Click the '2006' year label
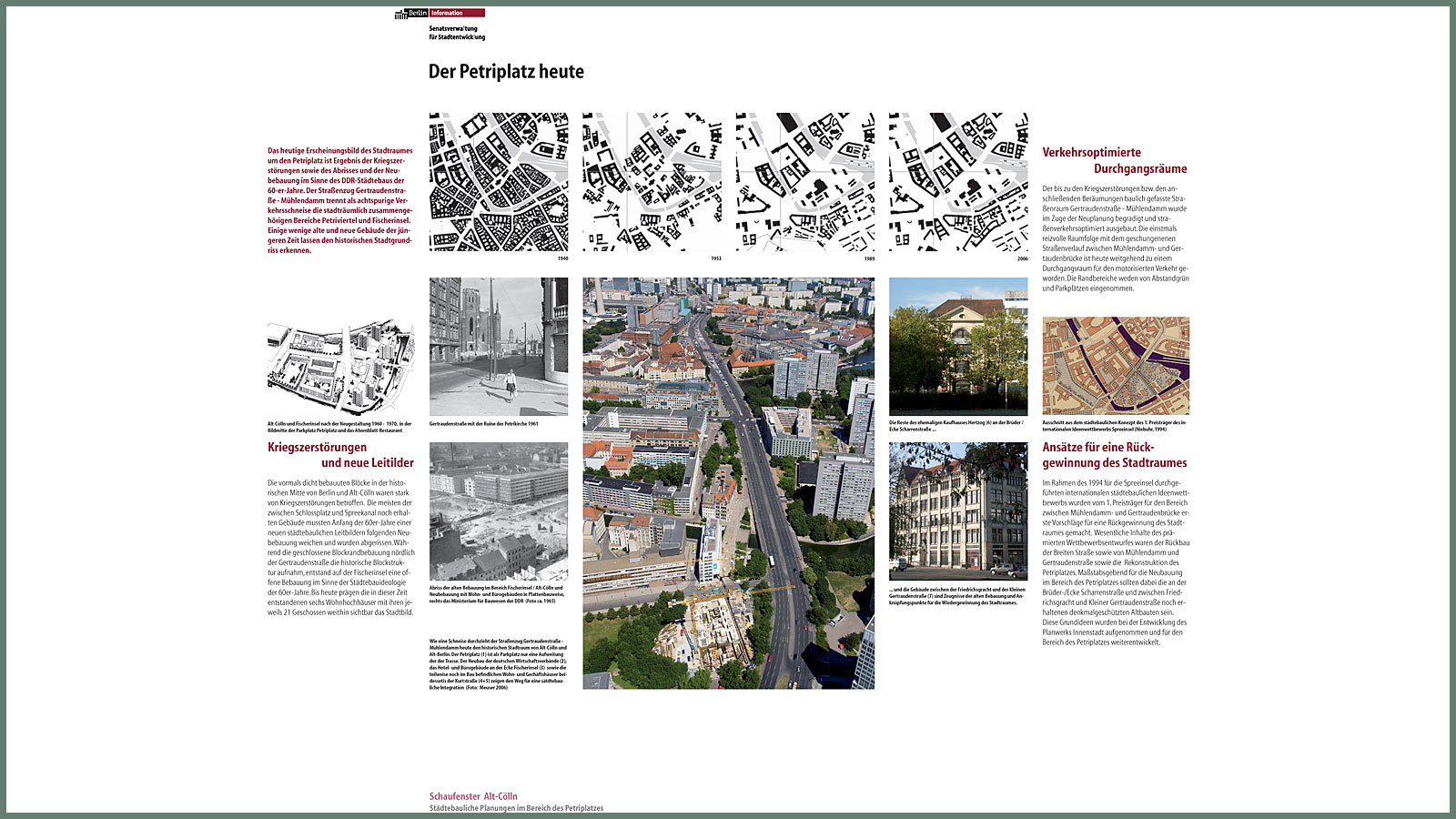Screen dimensions: 1456x819 pyautogui.click(x=1022, y=258)
